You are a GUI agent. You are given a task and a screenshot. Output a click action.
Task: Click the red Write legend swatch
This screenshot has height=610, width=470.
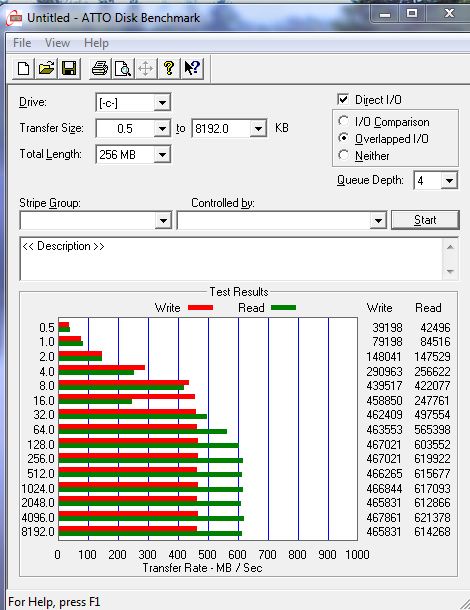(x=200, y=307)
